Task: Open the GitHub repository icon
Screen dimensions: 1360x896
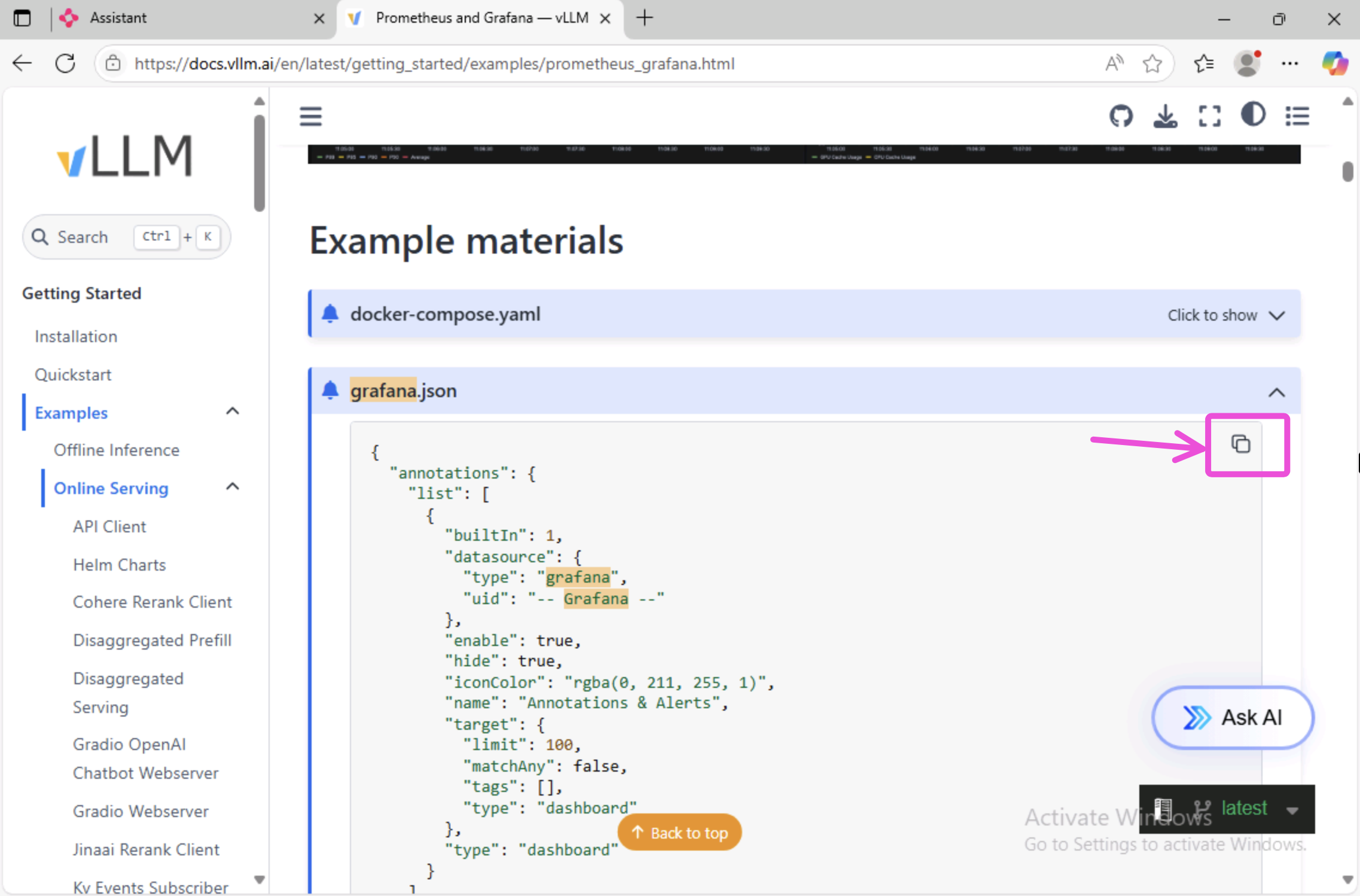Action: (1121, 116)
